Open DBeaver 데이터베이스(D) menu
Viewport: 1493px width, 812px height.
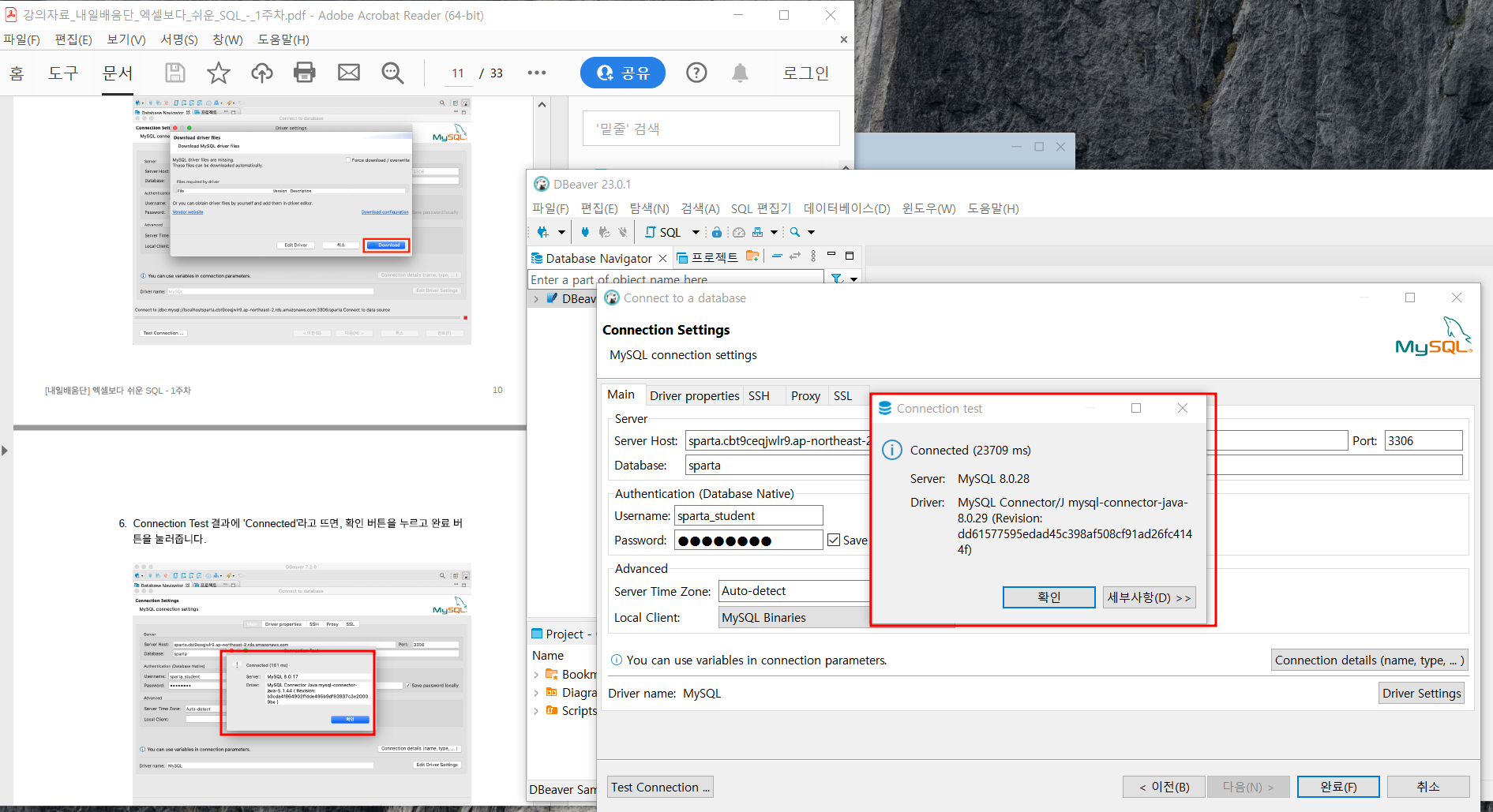click(846, 208)
